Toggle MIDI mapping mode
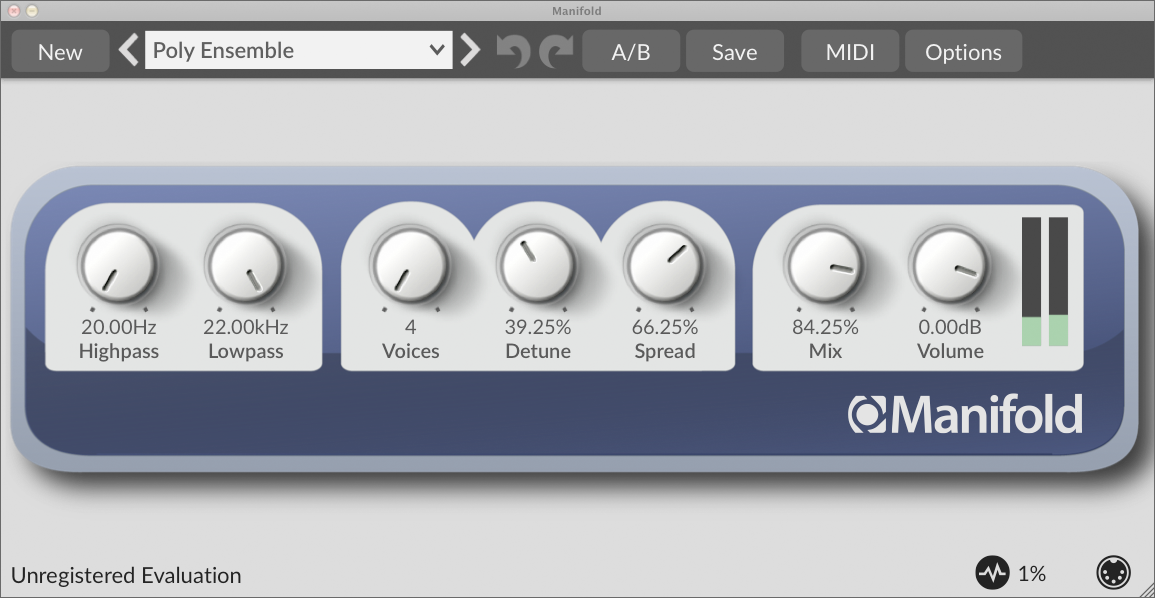1155x598 pixels. point(849,50)
